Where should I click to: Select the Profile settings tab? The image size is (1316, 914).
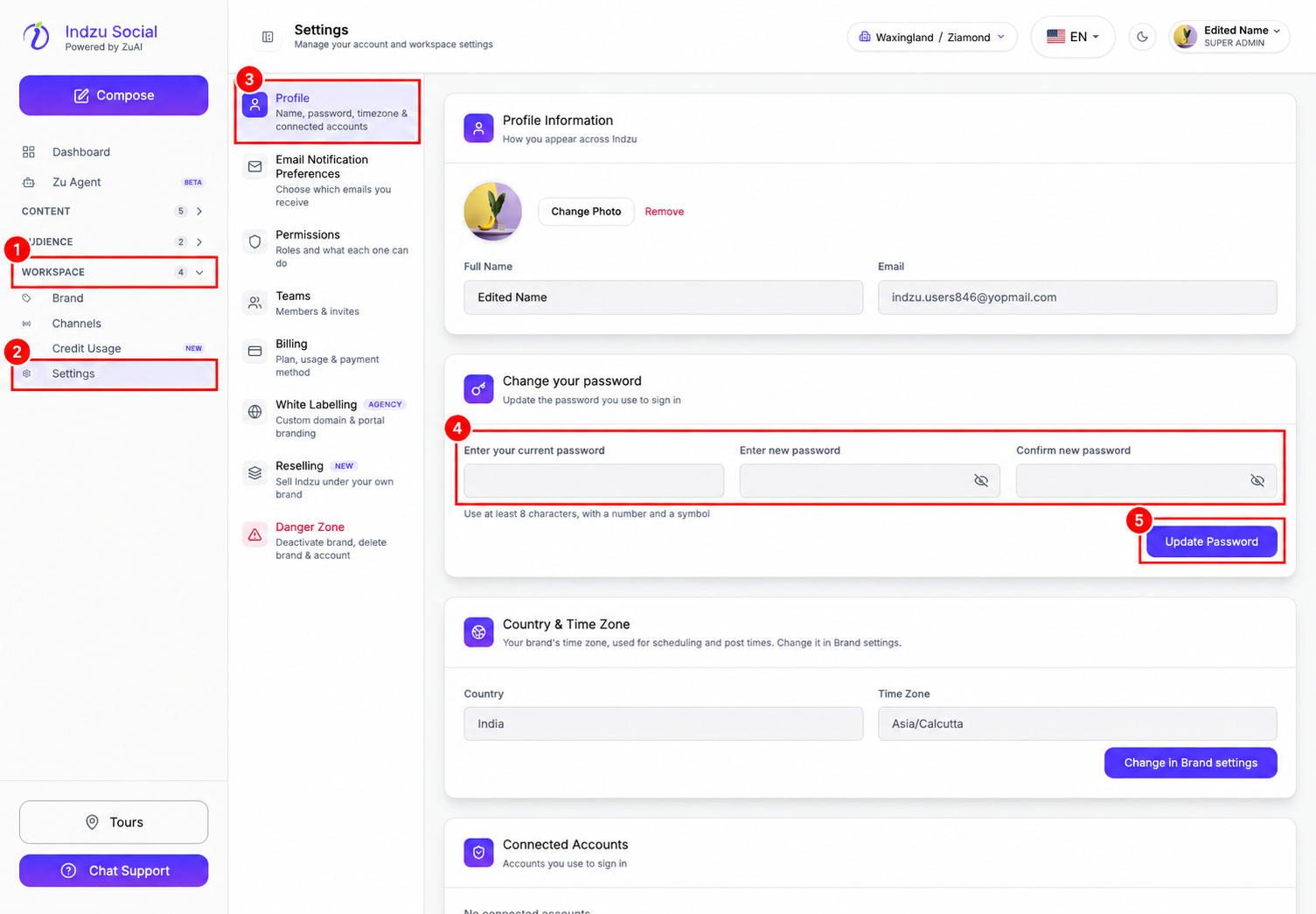[x=327, y=112]
